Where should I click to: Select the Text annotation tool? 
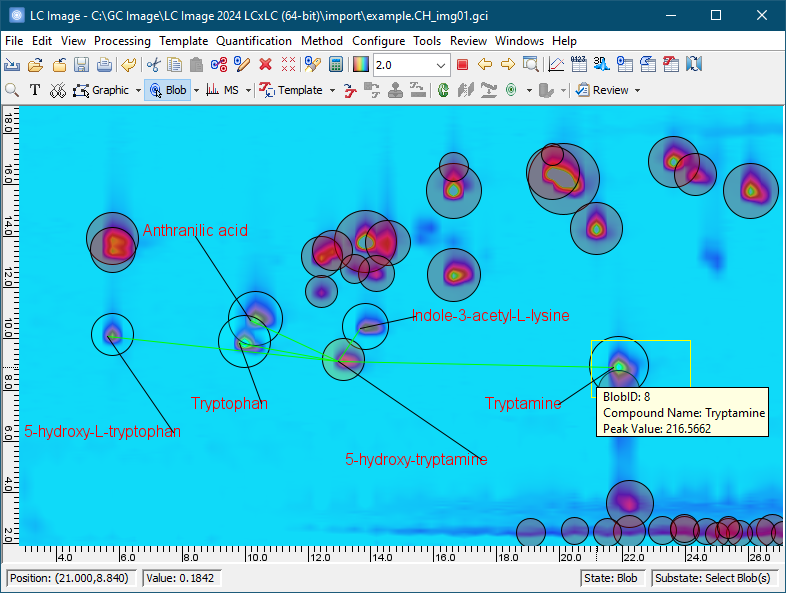pyautogui.click(x=35, y=90)
